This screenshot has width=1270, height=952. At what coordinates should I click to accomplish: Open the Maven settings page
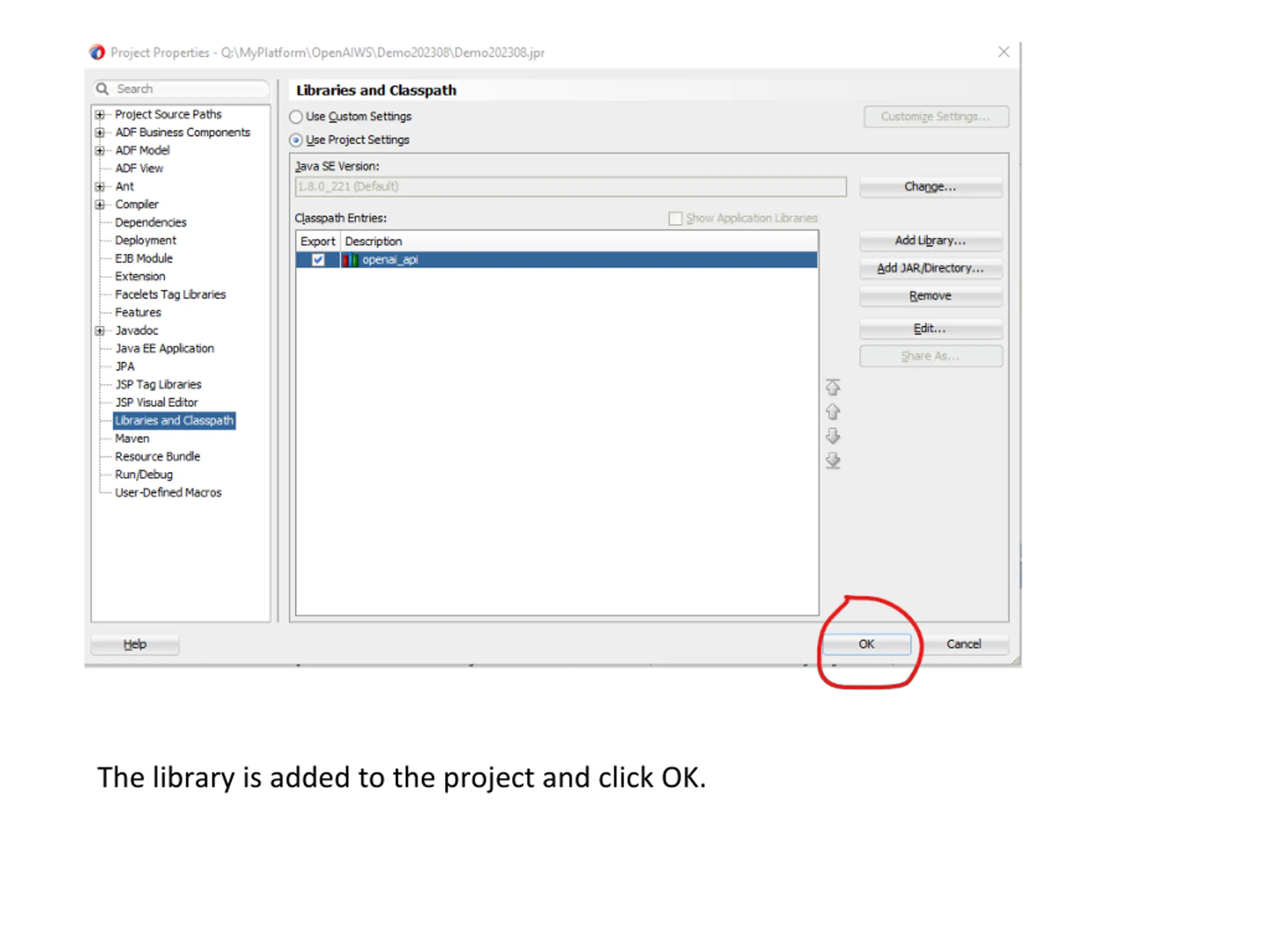132,438
